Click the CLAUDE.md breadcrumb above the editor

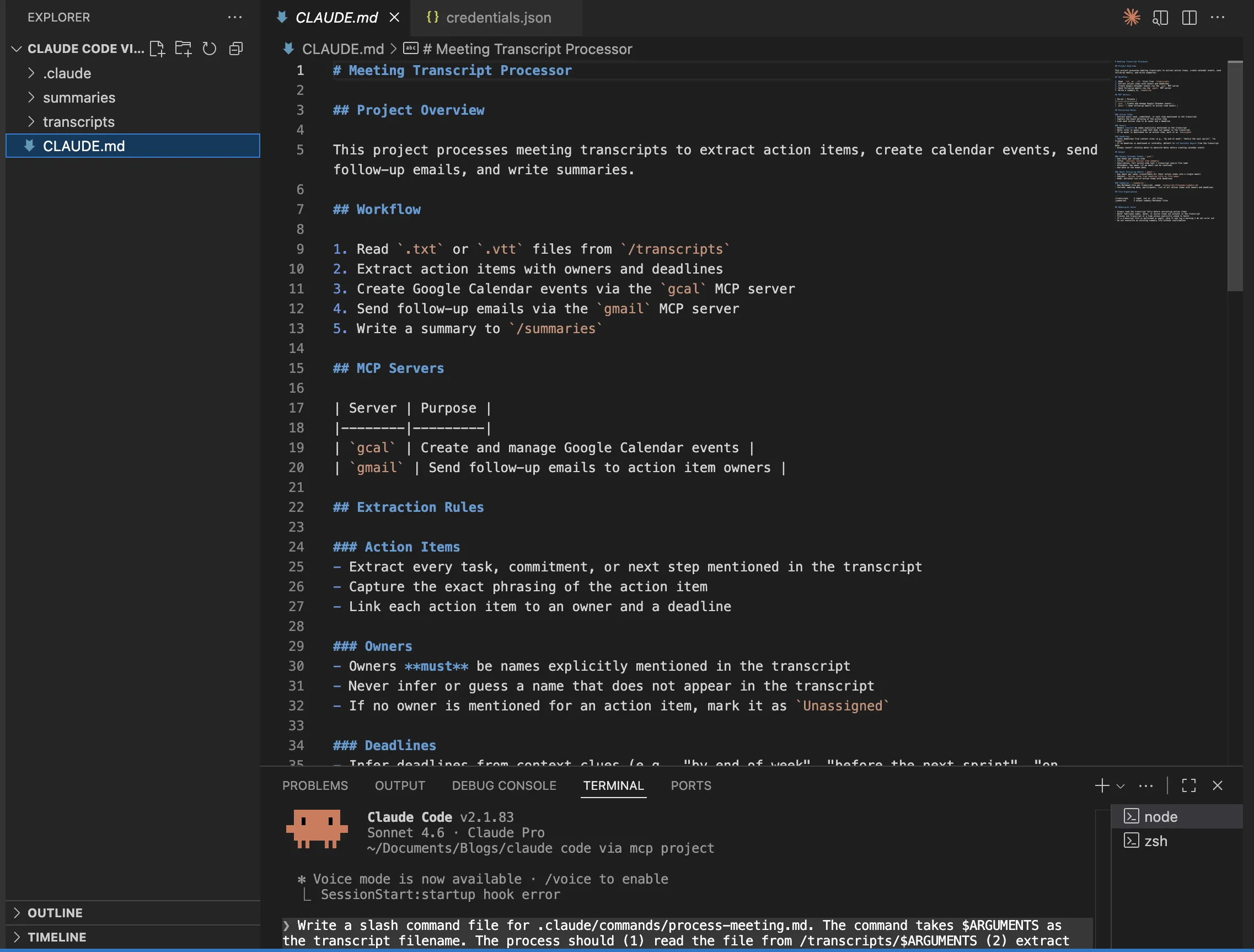[342, 49]
